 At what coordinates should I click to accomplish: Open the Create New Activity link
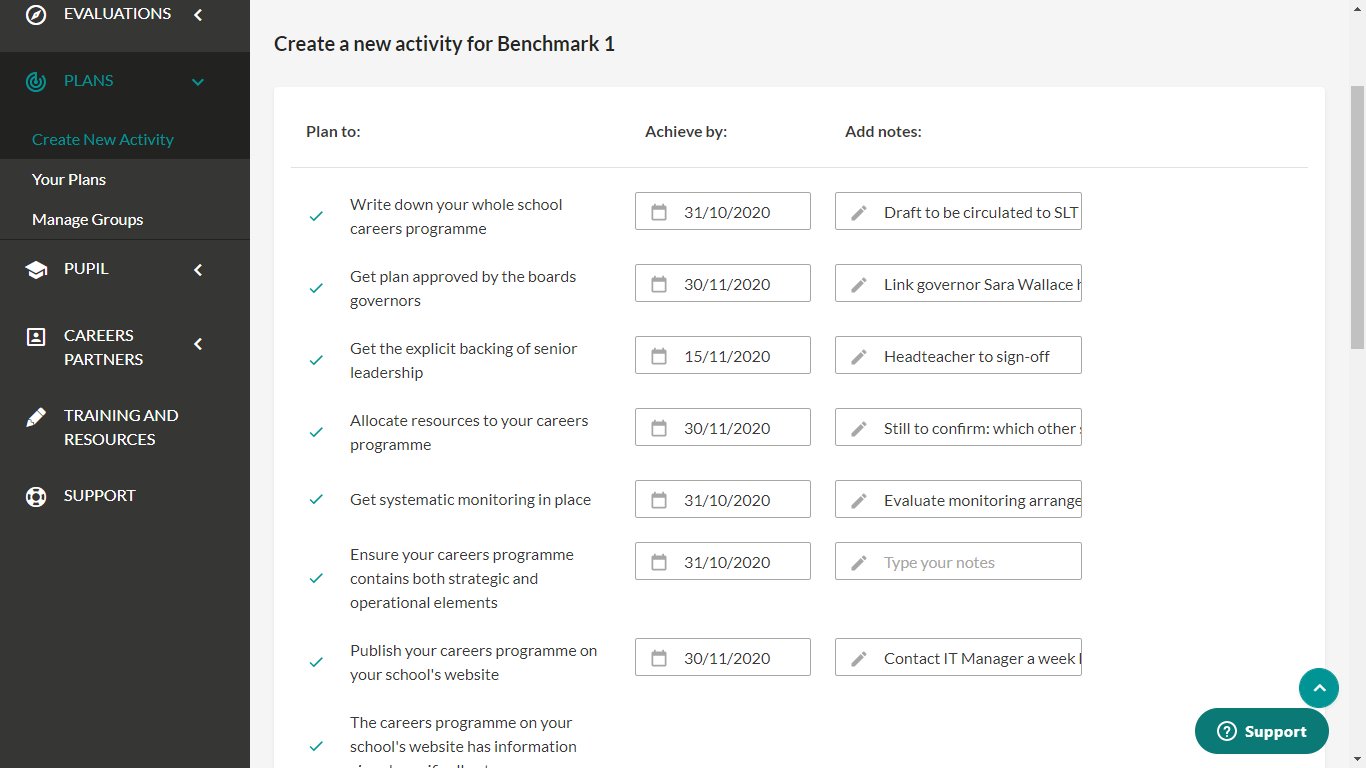(103, 140)
